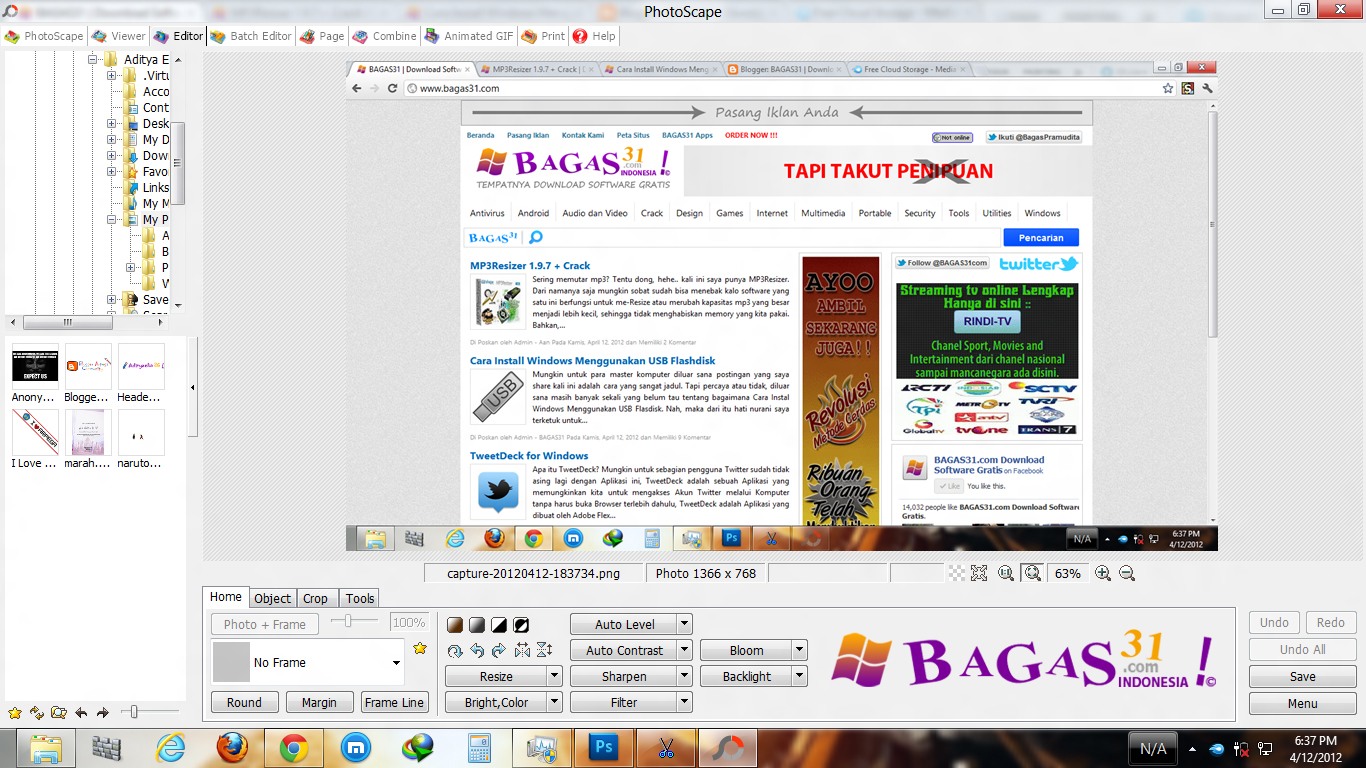
Task: Click the magnifier with frame zoom icon
Action: (1032, 573)
